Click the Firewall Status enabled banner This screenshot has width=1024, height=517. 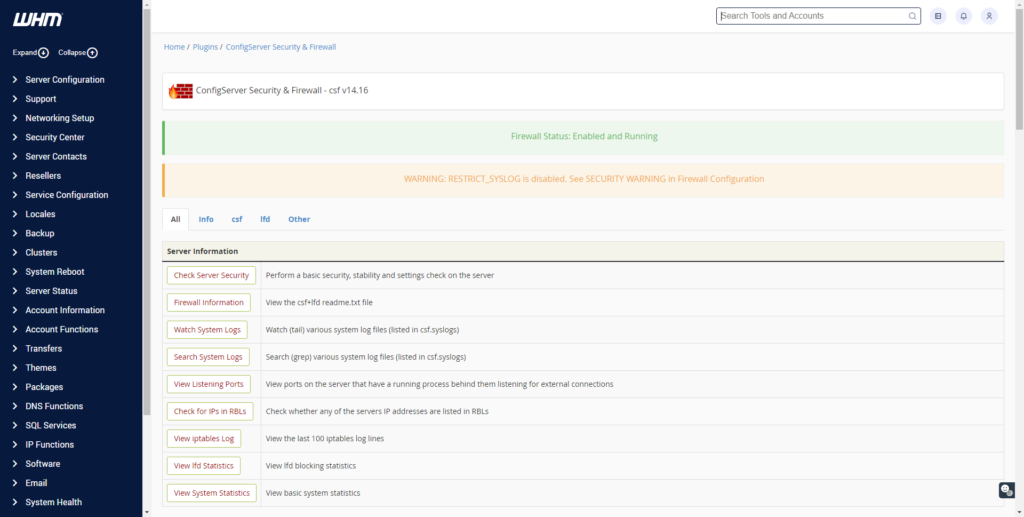click(583, 137)
